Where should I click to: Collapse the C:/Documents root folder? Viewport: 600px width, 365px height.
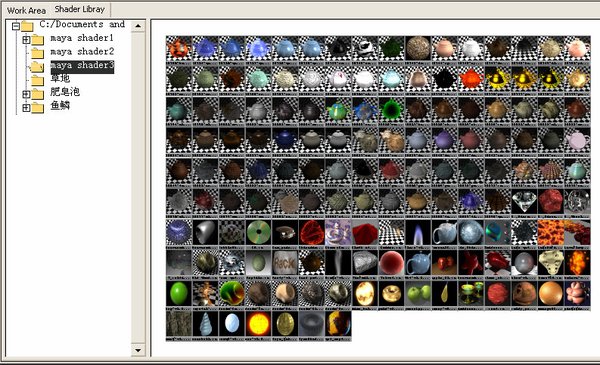tap(16, 26)
